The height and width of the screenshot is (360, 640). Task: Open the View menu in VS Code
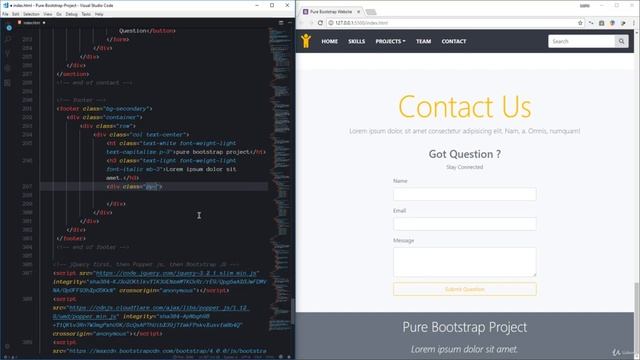(48, 14)
